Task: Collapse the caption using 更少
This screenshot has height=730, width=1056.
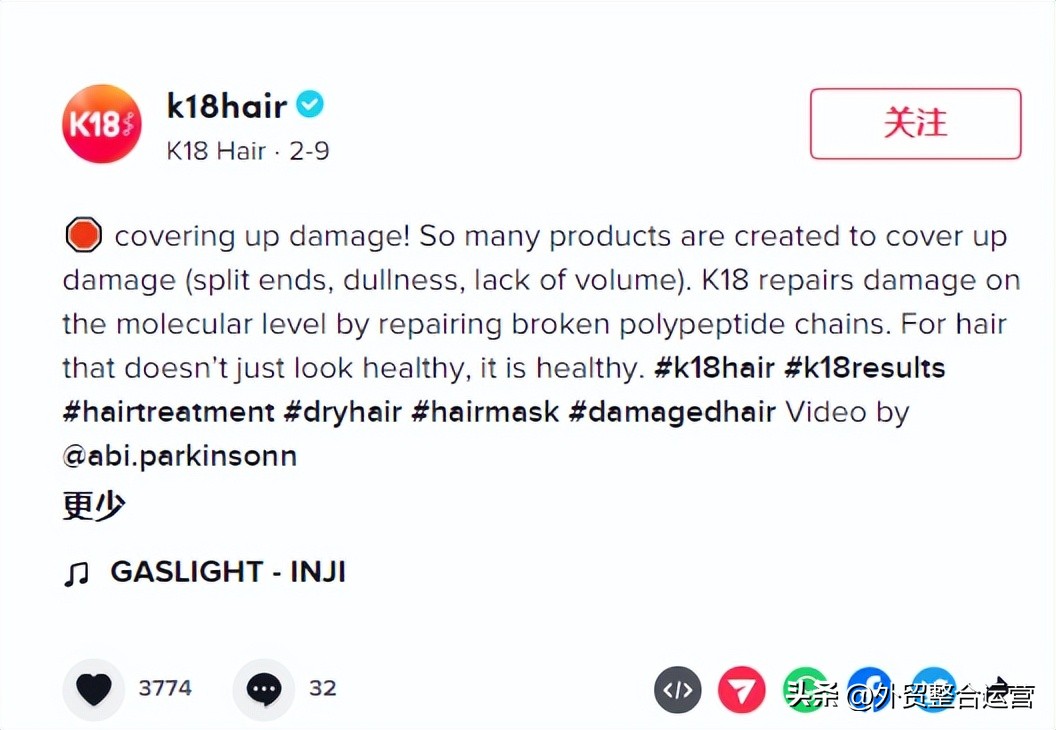Action: 92,506
